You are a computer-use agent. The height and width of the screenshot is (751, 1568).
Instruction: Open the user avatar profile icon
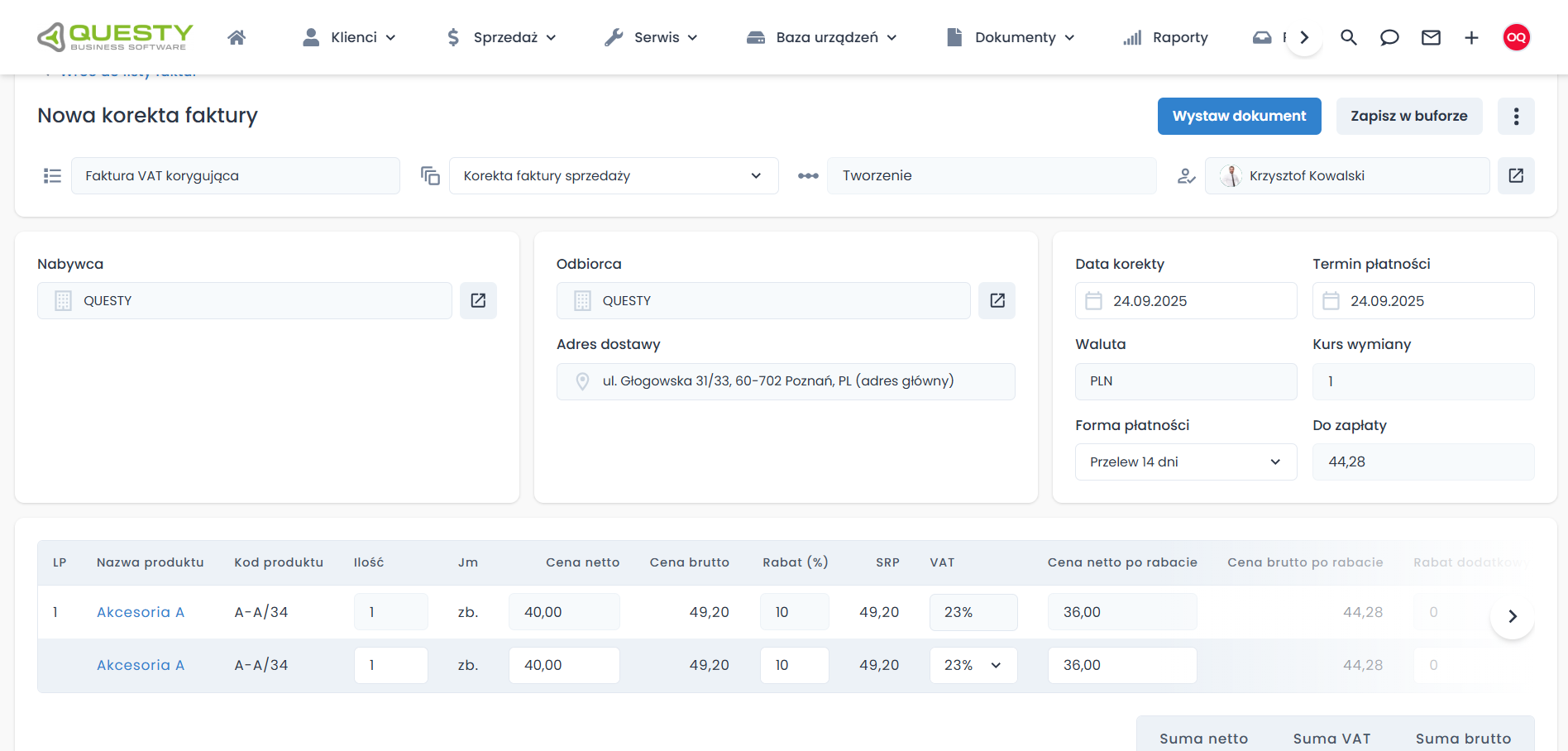tap(1516, 37)
